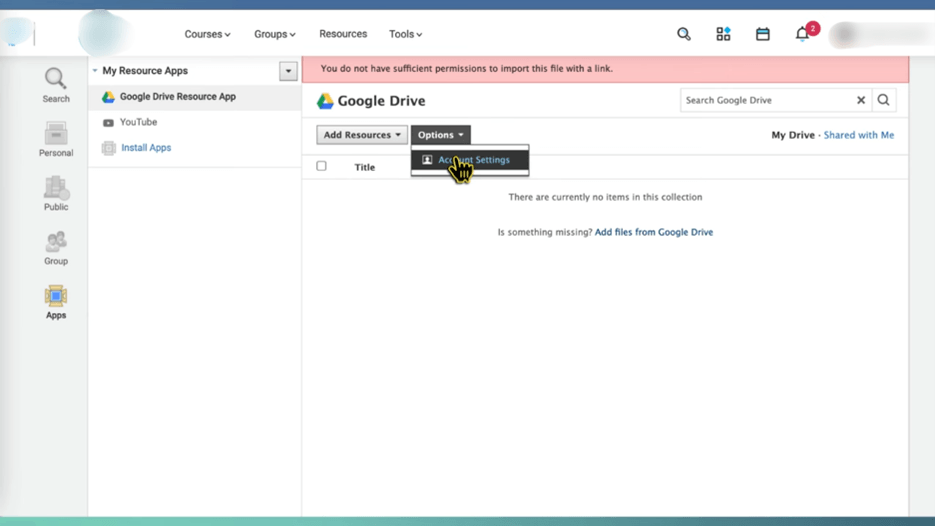Click the insufficient permissions error banner
The image size is (935, 526).
[605, 69]
